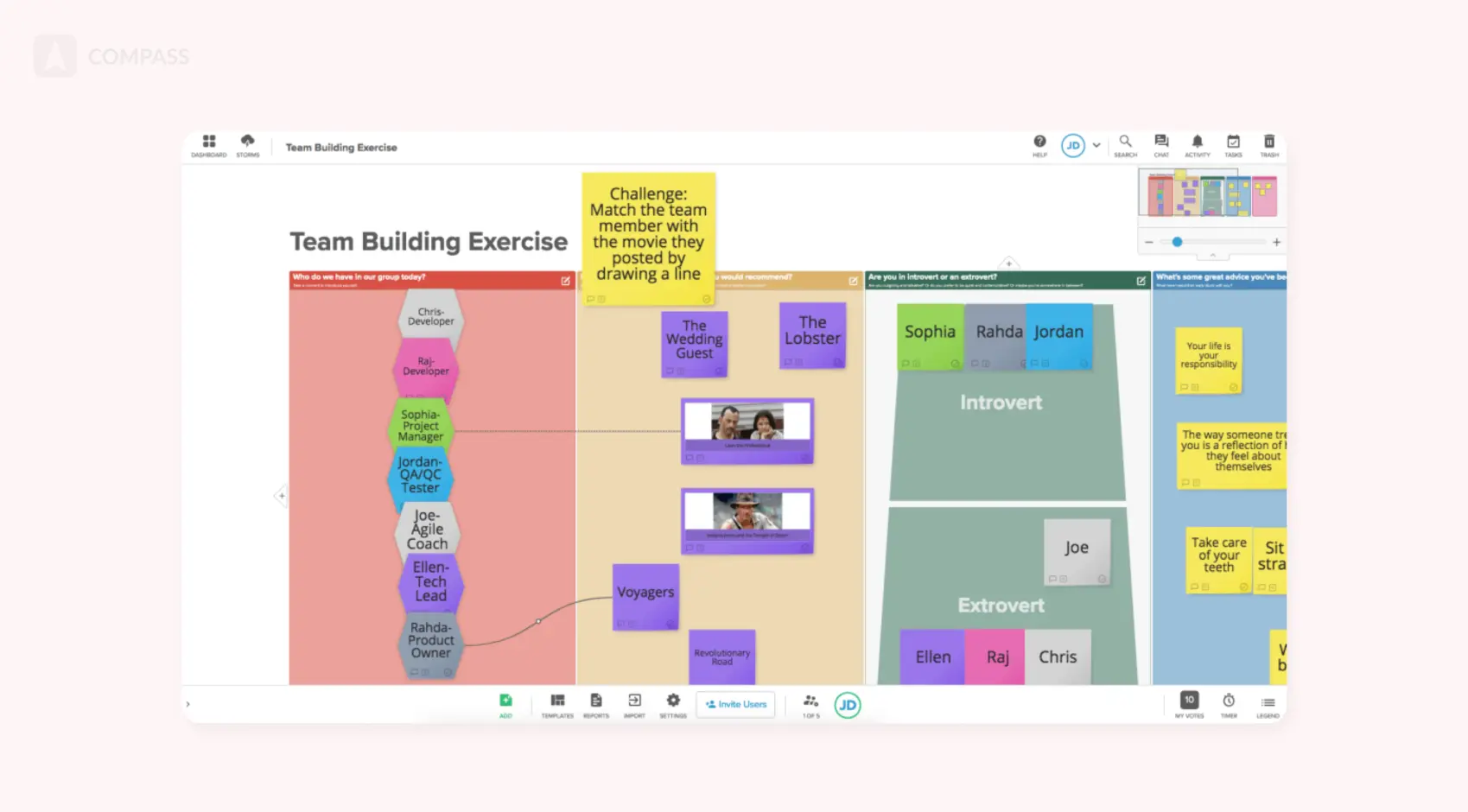The height and width of the screenshot is (812, 1468).
Task: Select the Joe sticky in Extrovert area
Action: coord(1077,553)
